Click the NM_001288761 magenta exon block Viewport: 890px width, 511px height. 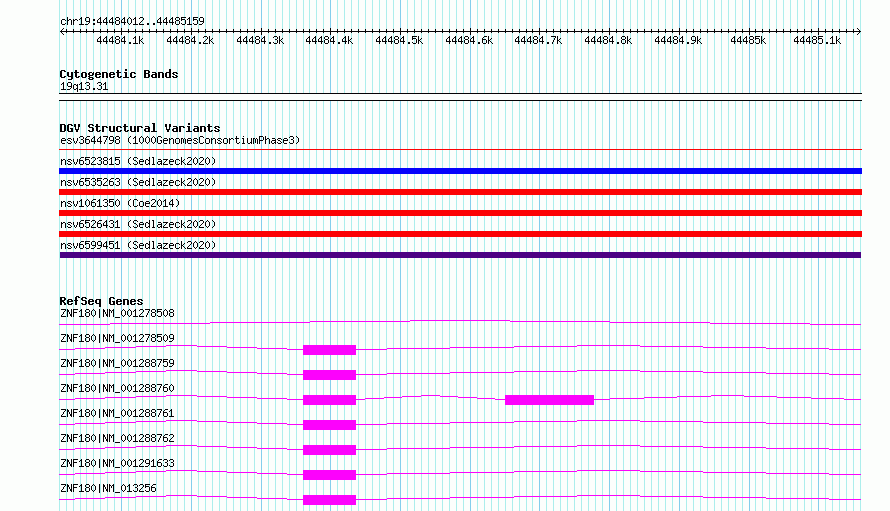pyautogui.click(x=329, y=425)
